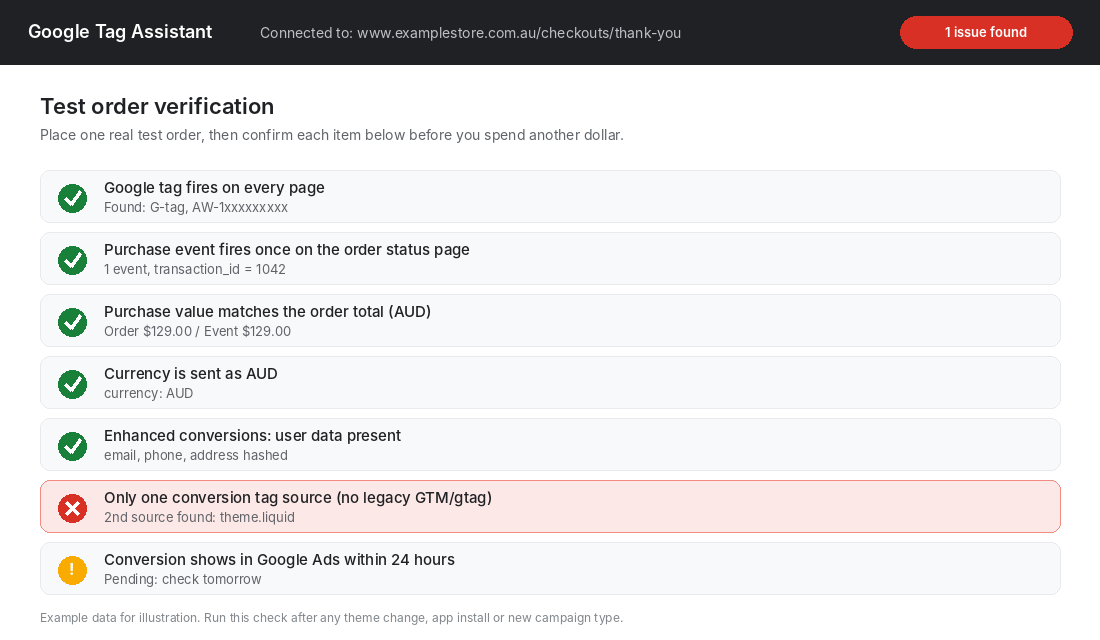This screenshot has height=640, width=1100.
Task: Select 'Currency is sent as AUD' title
Action: (x=191, y=373)
